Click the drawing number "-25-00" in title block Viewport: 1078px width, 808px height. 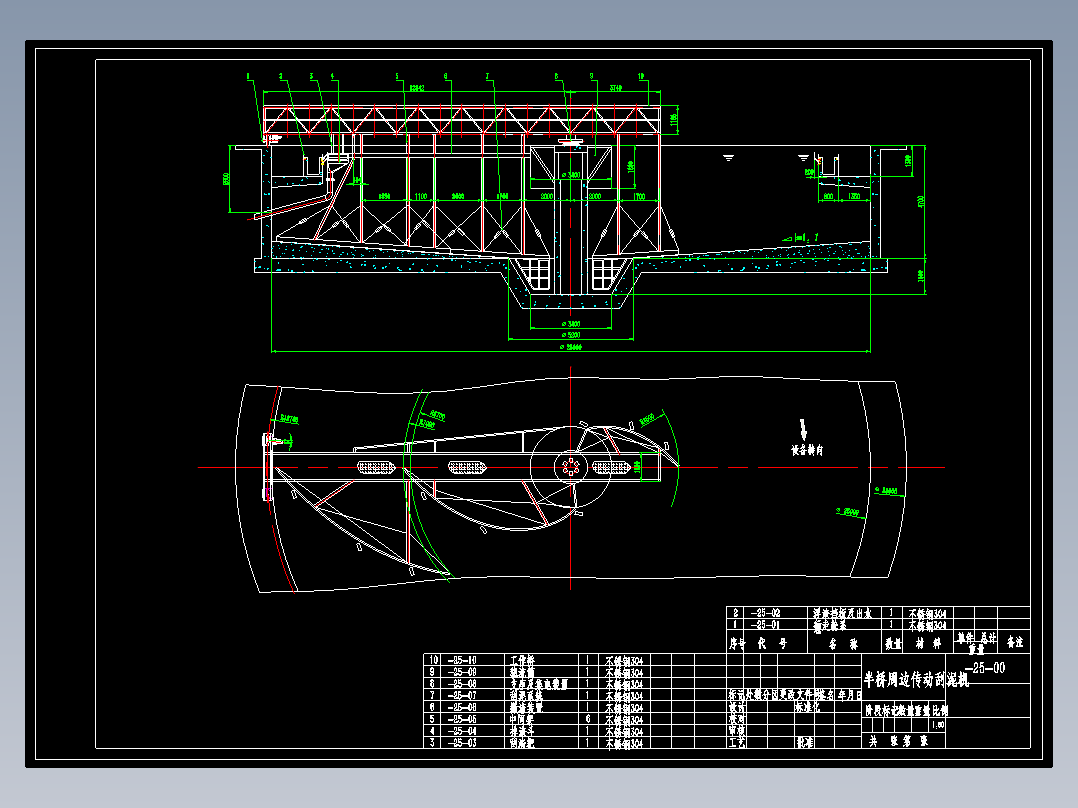[x=985, y=668]
